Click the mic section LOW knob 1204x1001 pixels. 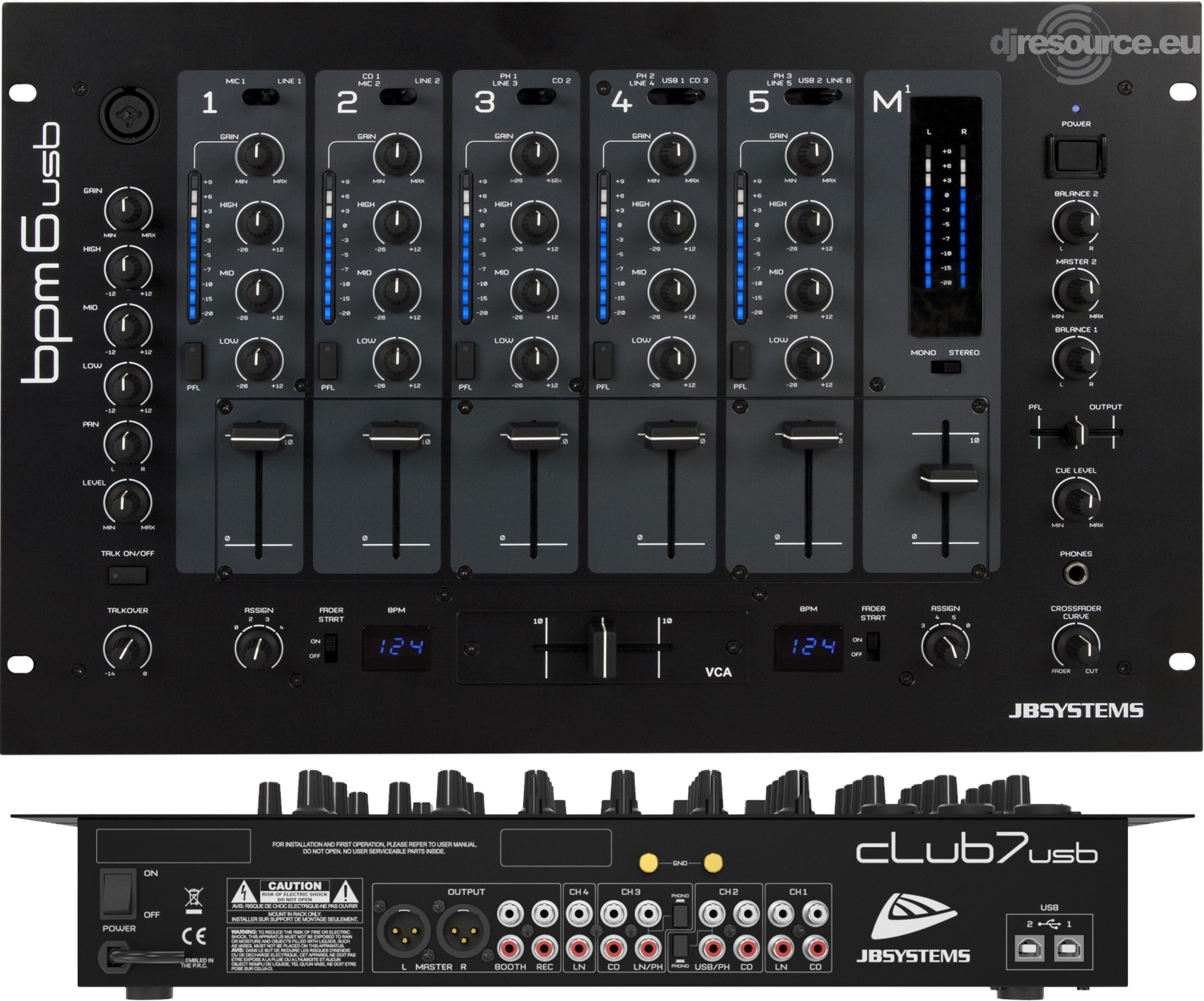pos(127,385)
